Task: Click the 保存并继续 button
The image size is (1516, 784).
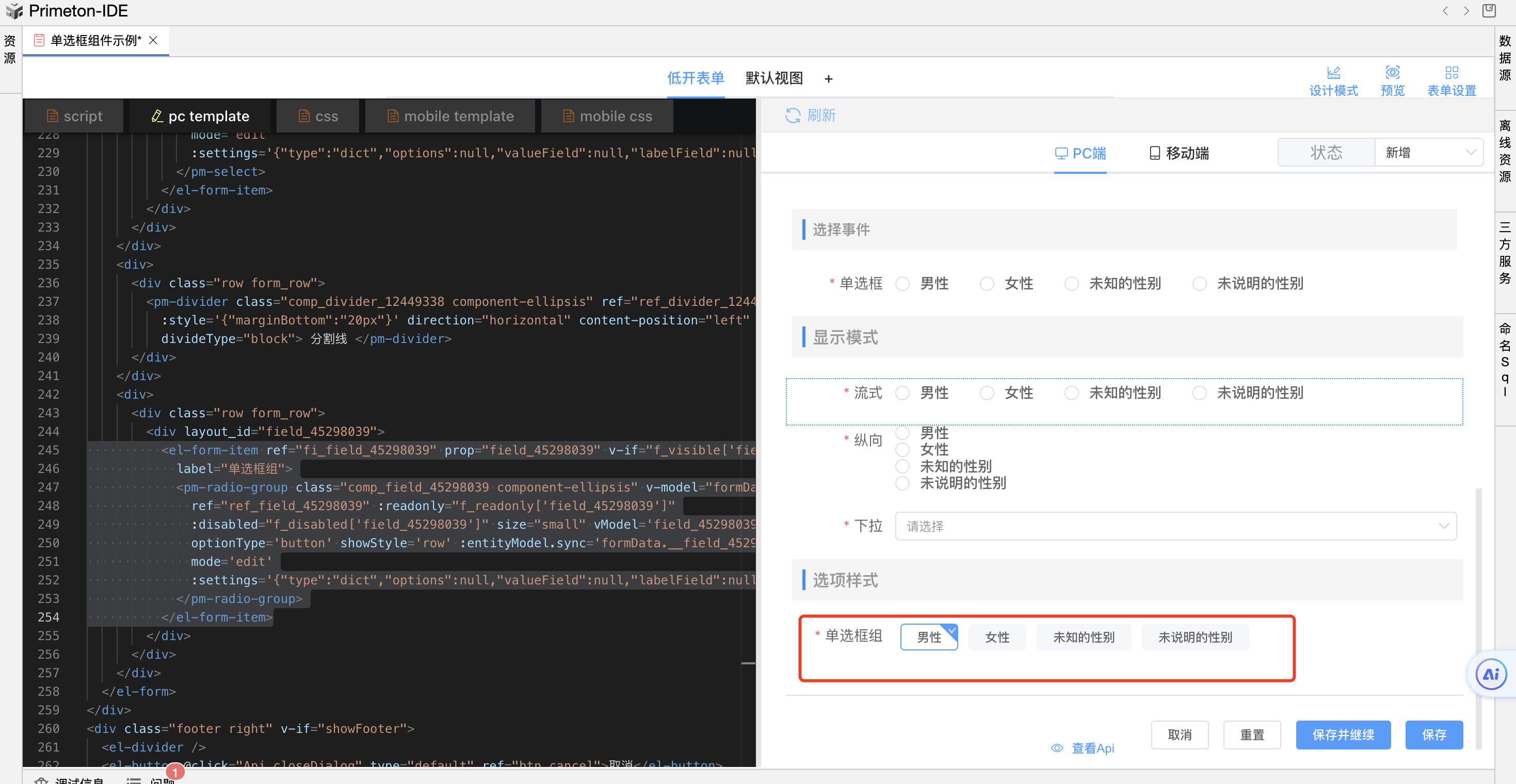Action: tap(1343, 734)
